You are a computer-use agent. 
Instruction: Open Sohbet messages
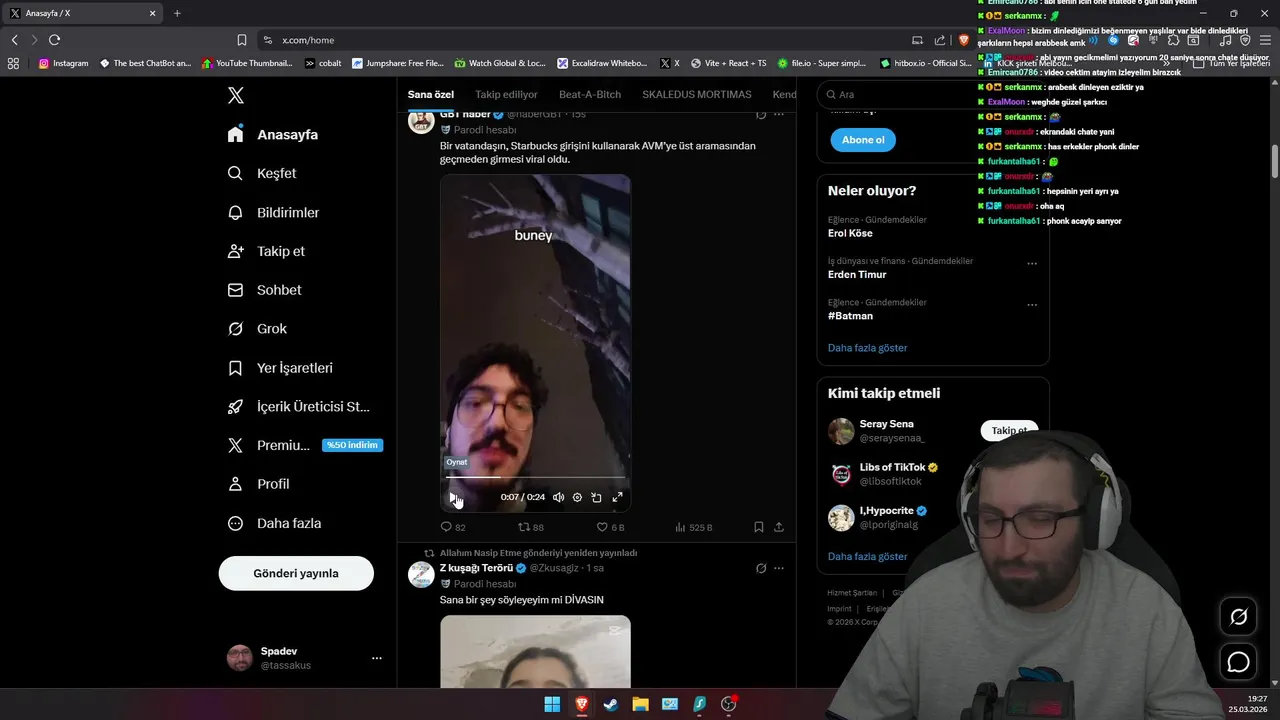pyautogui.click(x=264, y=290)
